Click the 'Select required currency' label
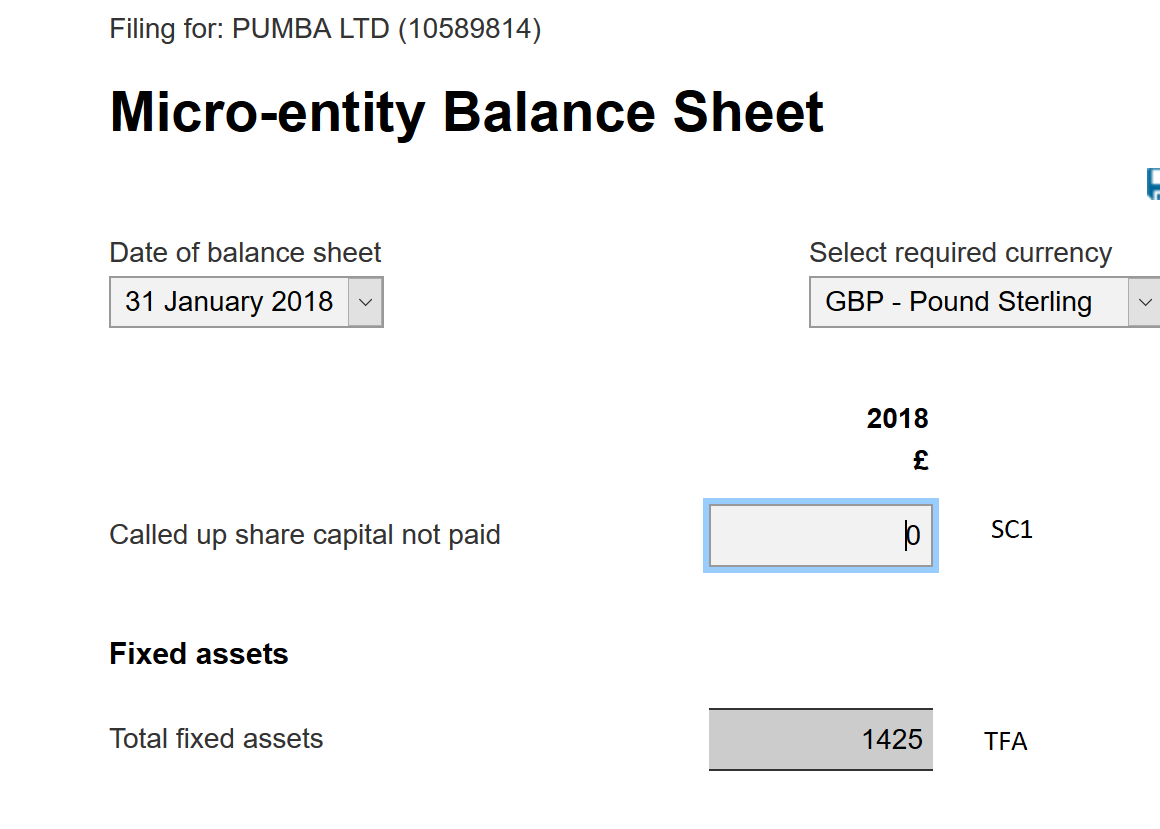Image resolution: width=1160 pixels, height=829 pixels. tap(960, 253)
